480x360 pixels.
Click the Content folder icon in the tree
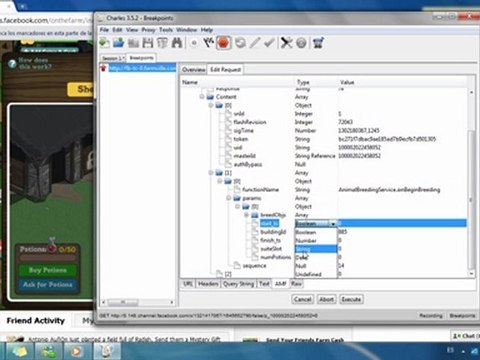pyautogui.click(x=210, y=97)
